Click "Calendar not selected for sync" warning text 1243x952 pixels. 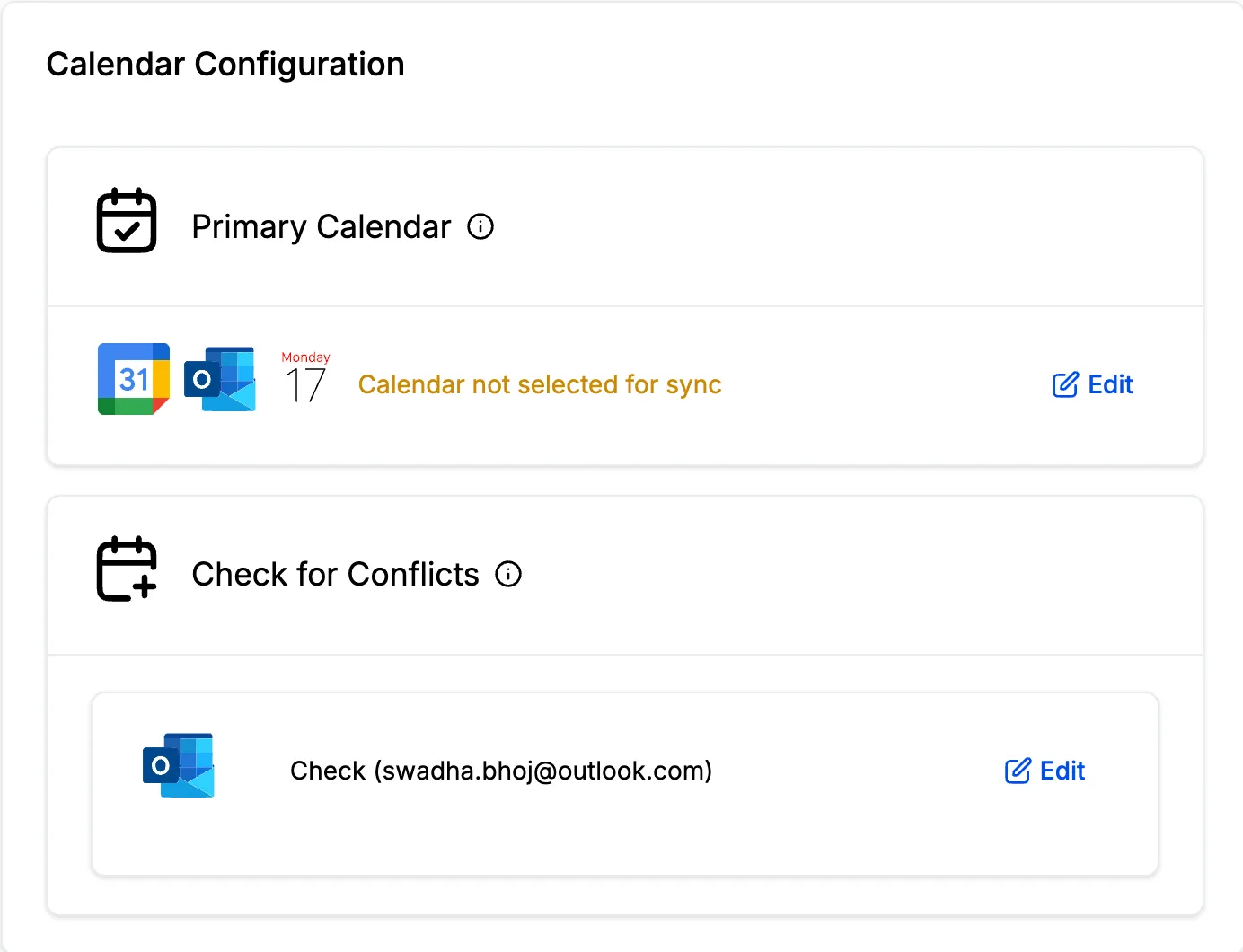tap(540, 384)
